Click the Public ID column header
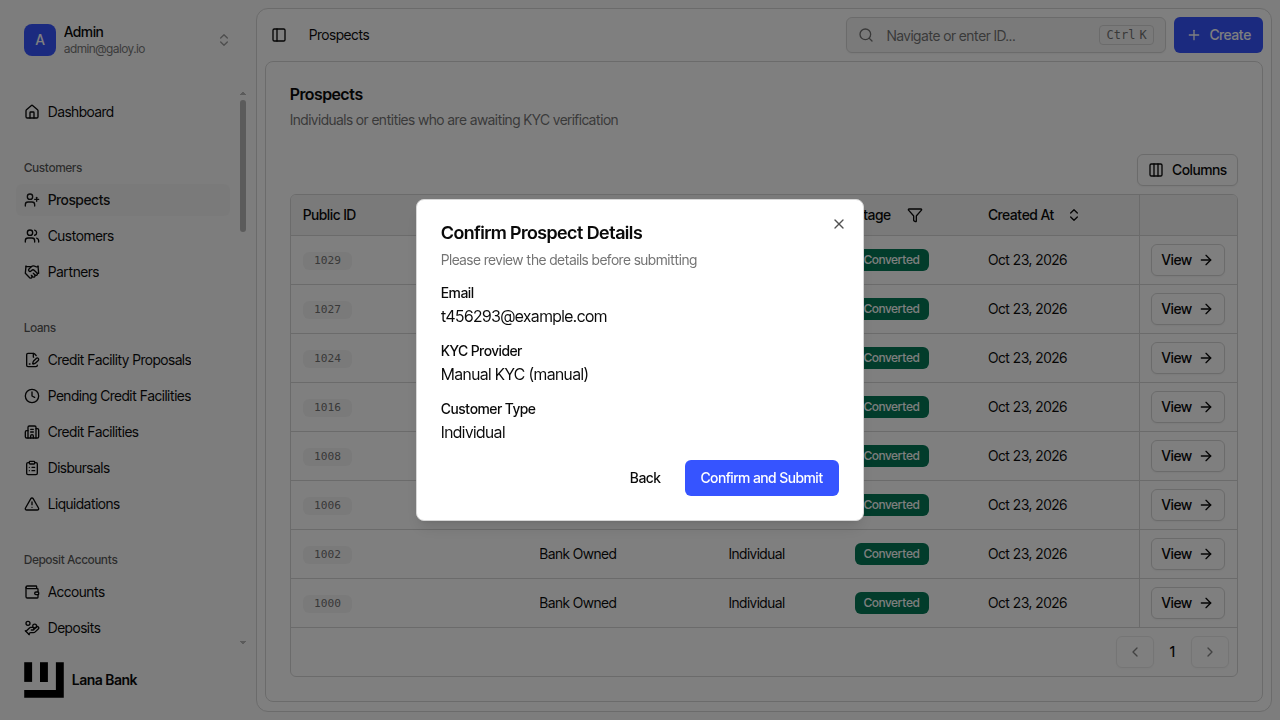Screen dimensions: 1280x720 (330, 215)
